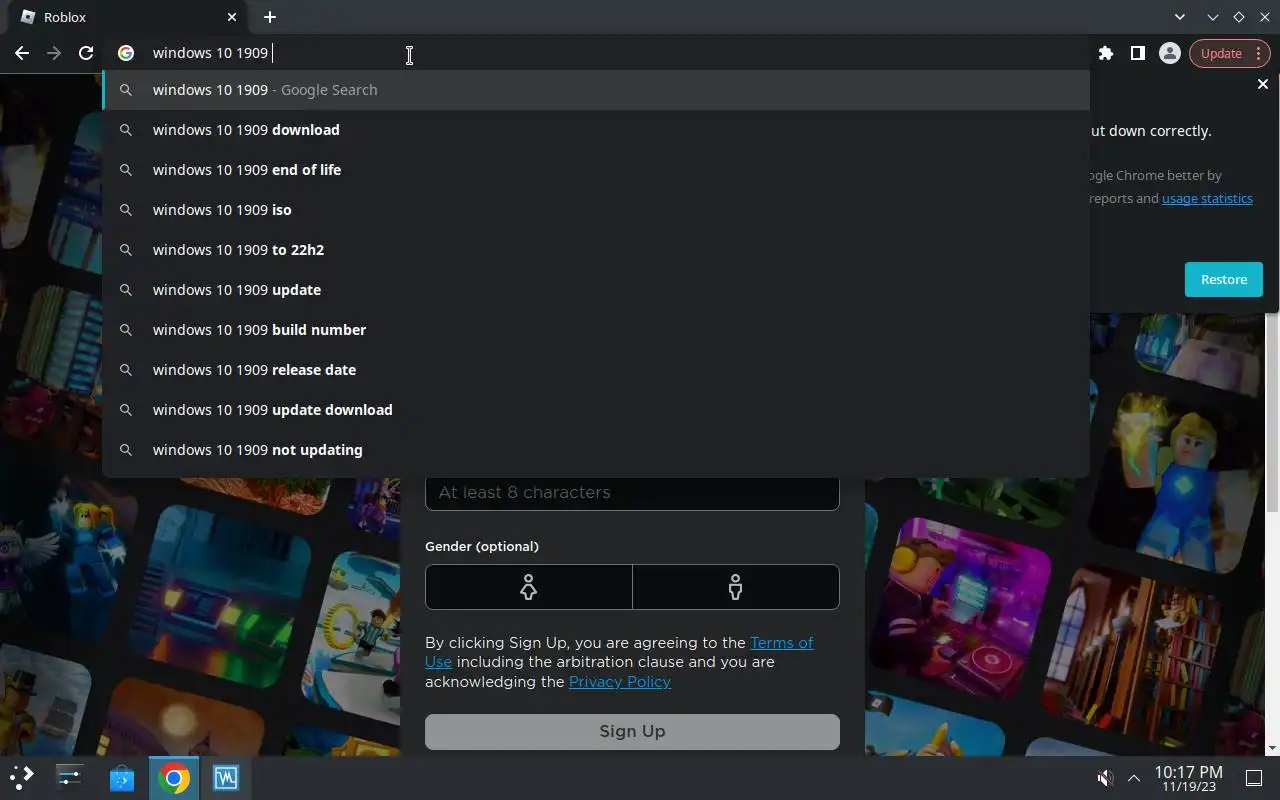Open the settings sliders taskbar icon
1280x800 pixels.
69,777
